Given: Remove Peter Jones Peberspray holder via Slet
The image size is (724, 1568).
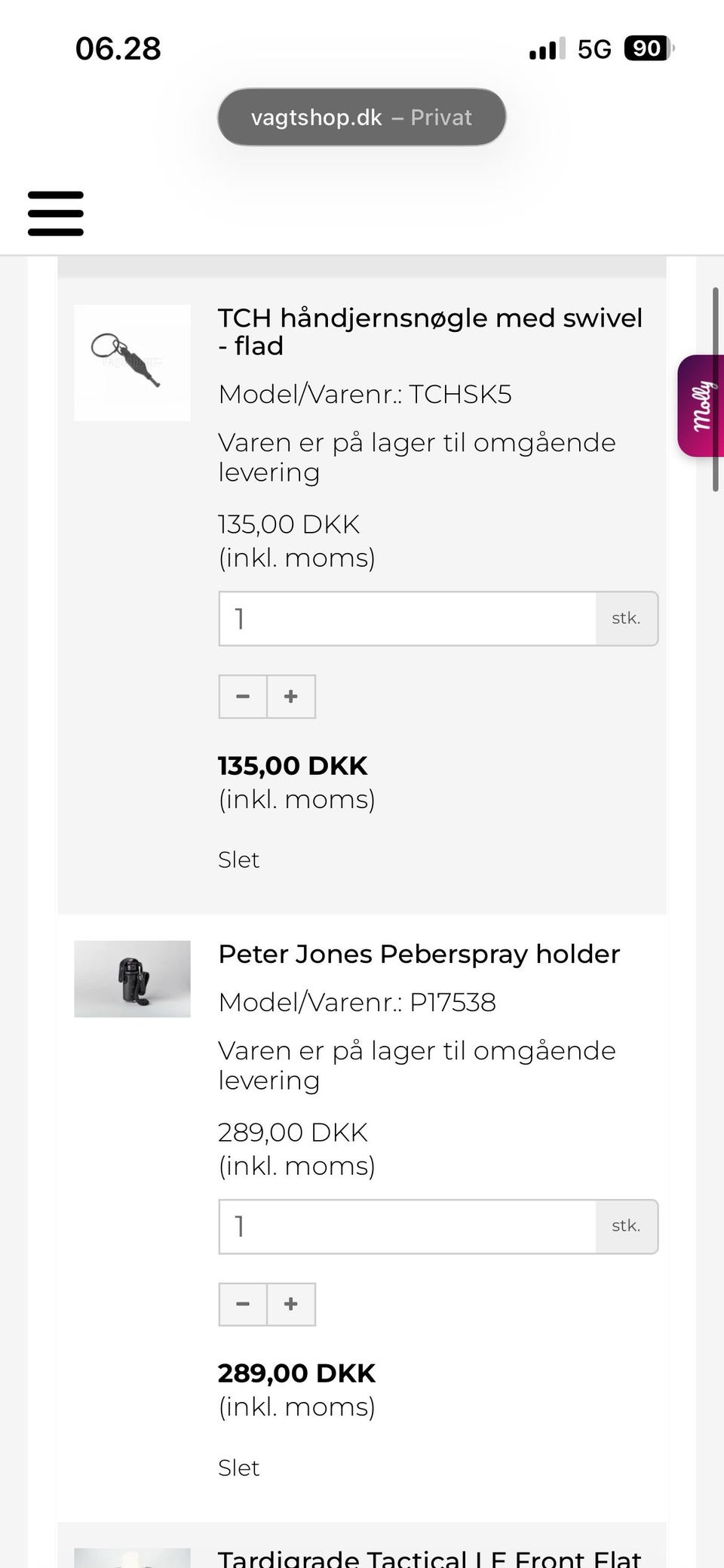Looking at the screenshot, I should click(238, 1468).
